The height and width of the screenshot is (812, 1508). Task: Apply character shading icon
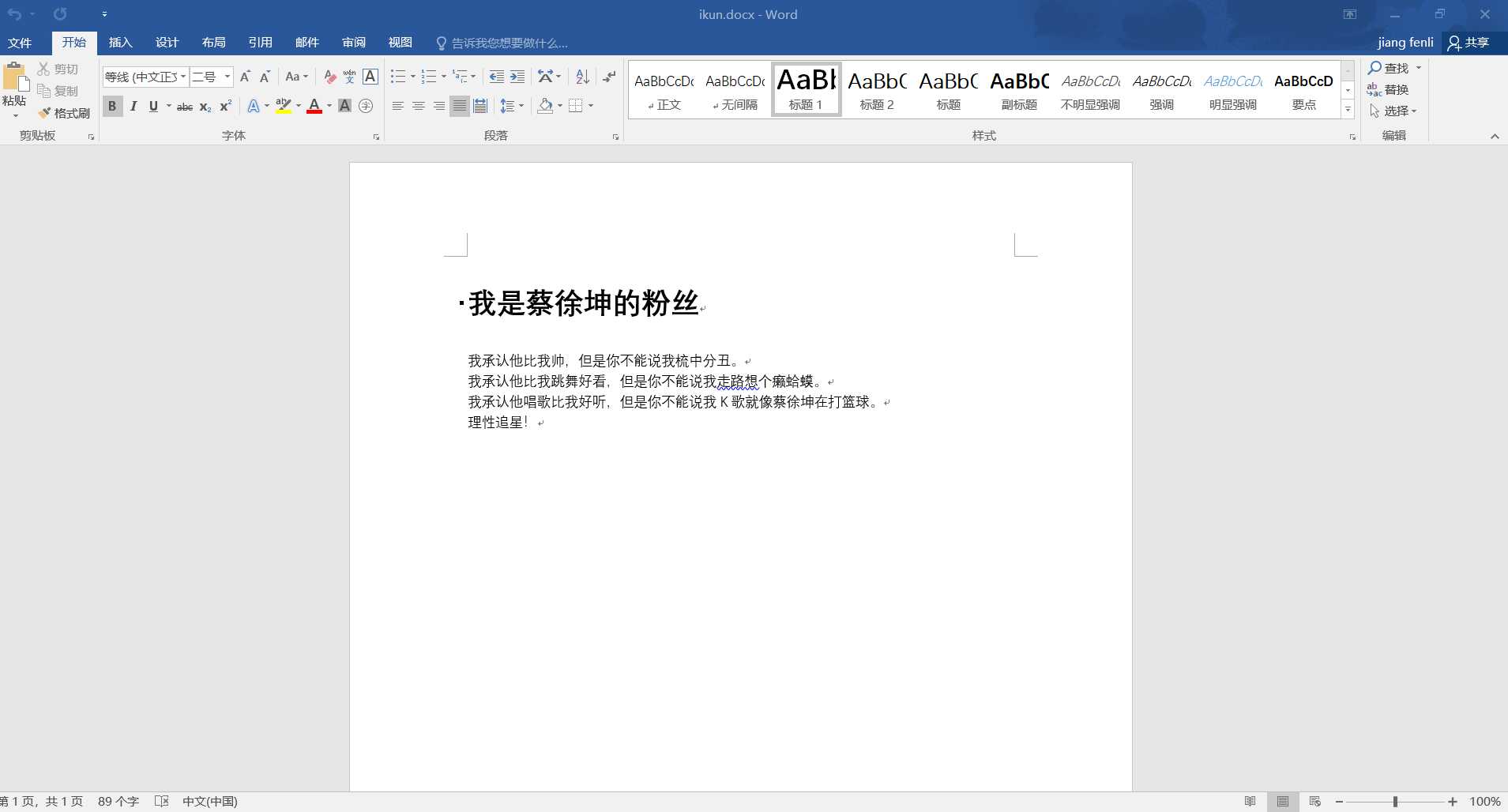(344, 106)
